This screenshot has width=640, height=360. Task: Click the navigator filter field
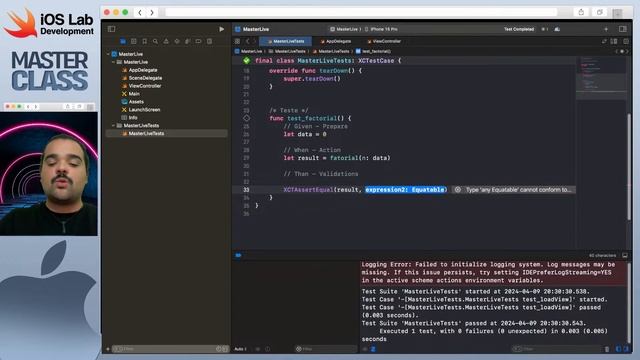pos(169,349)
